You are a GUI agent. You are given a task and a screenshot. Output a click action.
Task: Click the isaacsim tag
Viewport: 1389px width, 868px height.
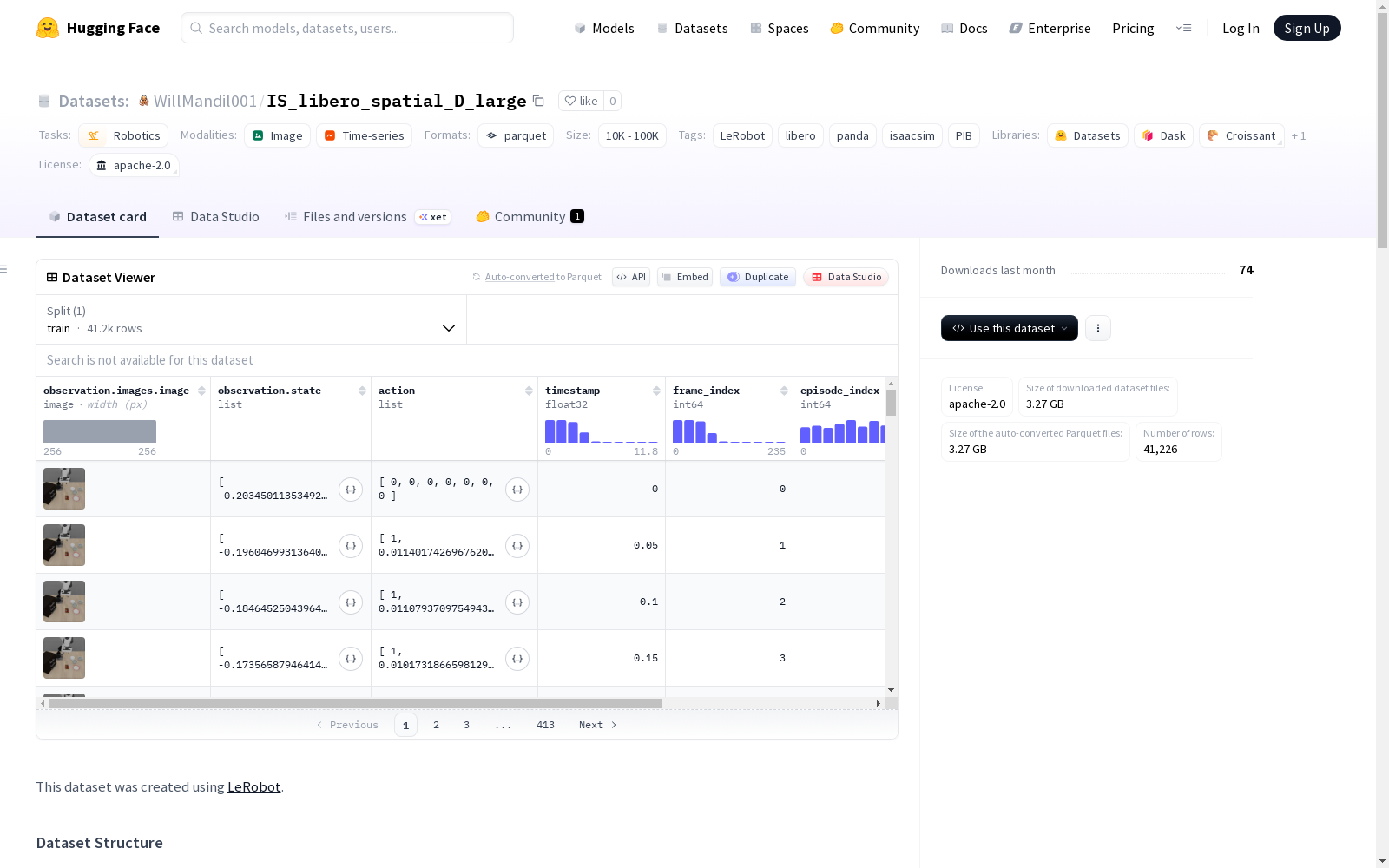912,135
